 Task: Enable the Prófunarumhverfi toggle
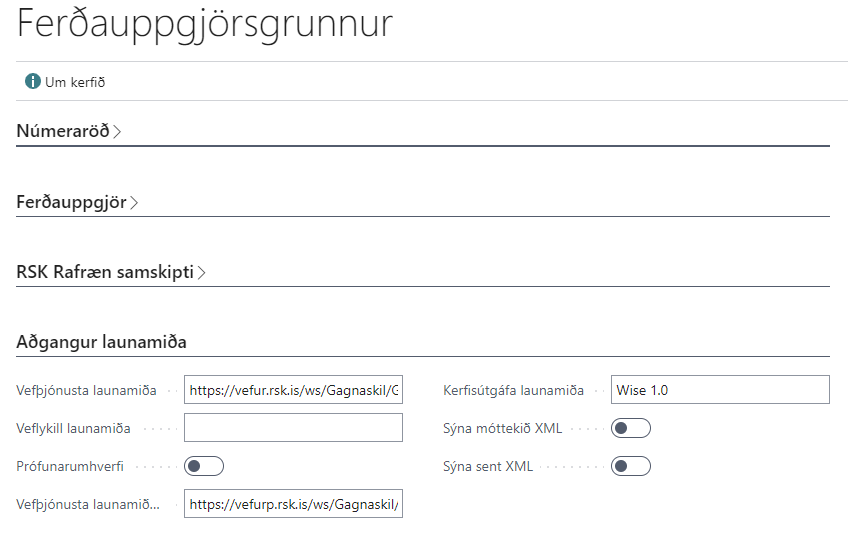tap(204, 466)
